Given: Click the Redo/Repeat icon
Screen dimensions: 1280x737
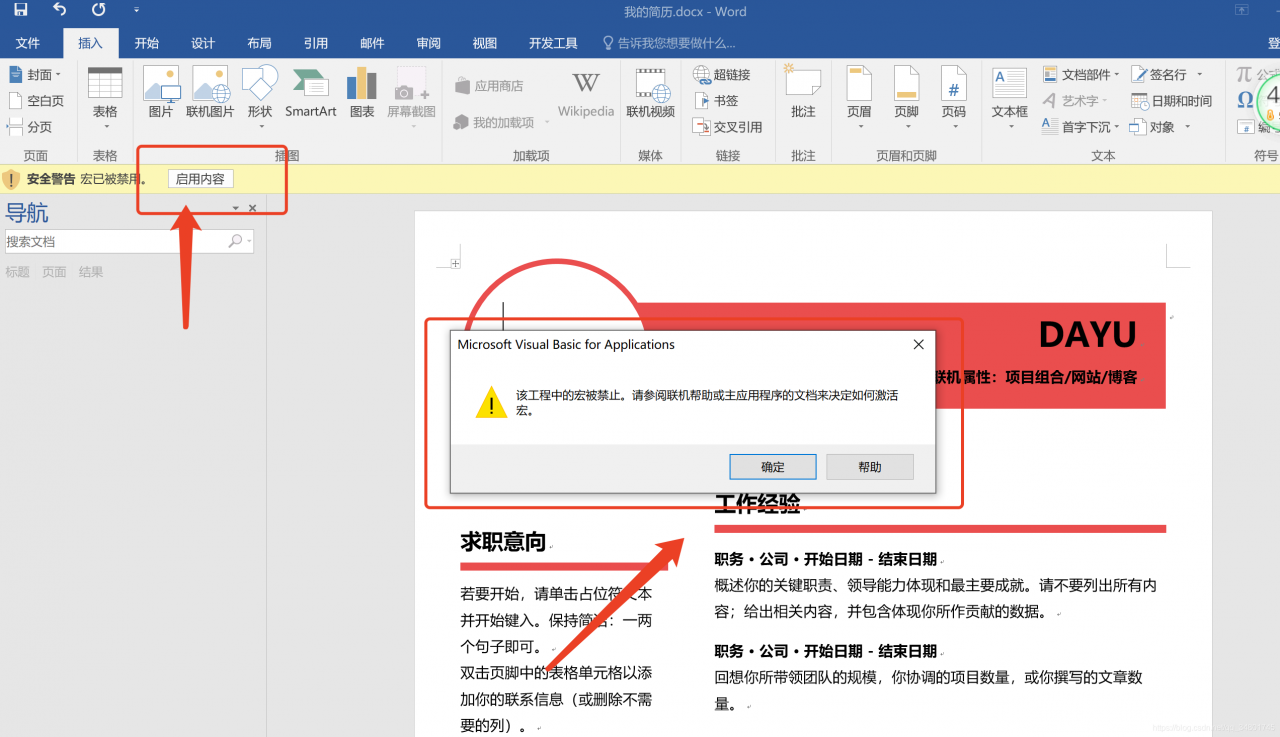Looking at the screenshot, I should point(98,10).
